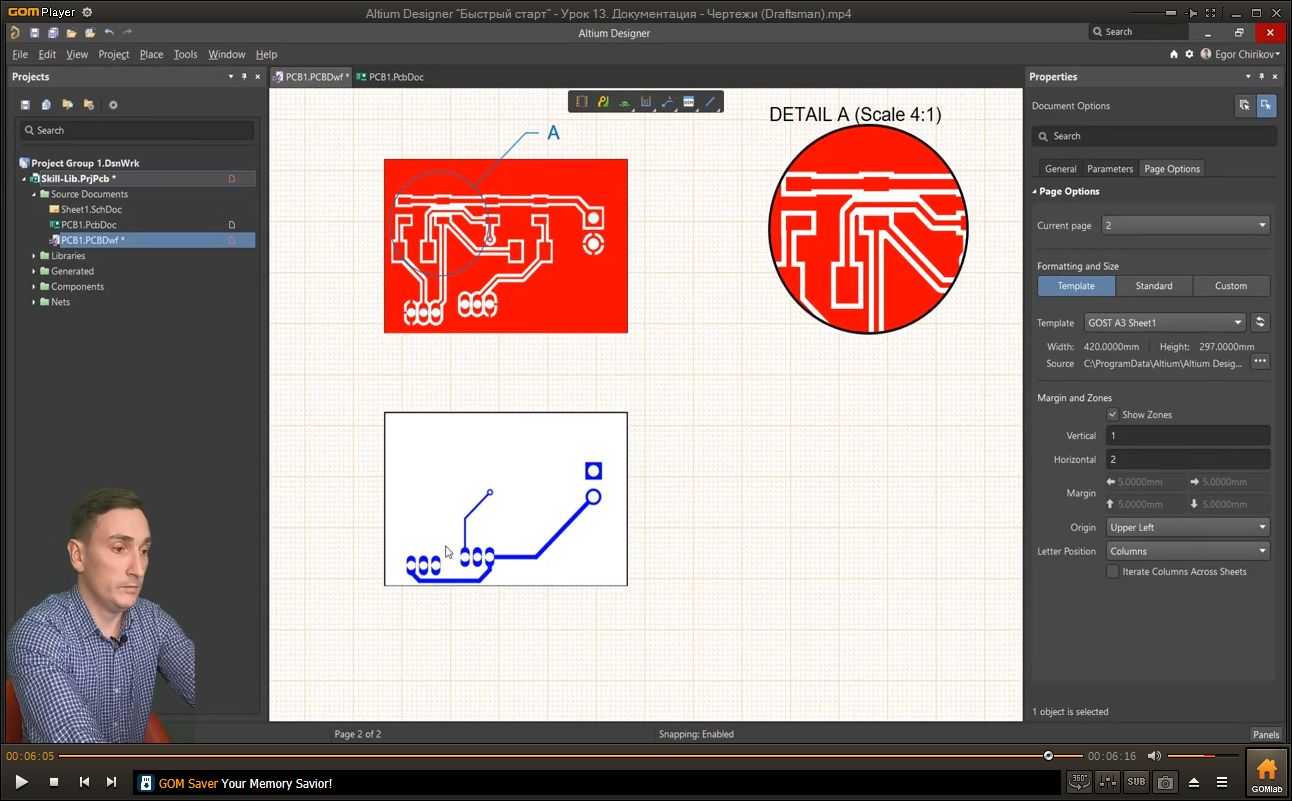The height and width of the screenshot is (801, 1292).
Task: Open the Template GOST A3 Sheet1 dropdown
Action: click(1165, 323)
